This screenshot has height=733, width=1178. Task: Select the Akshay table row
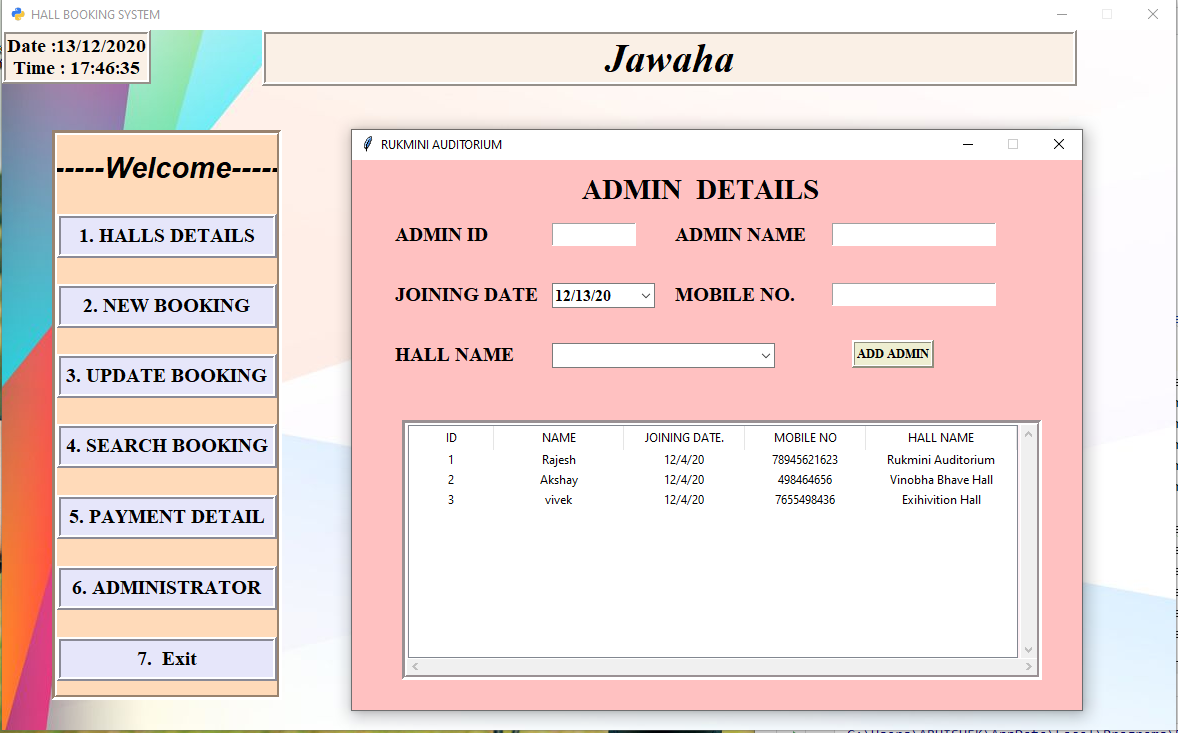[713, 480]
